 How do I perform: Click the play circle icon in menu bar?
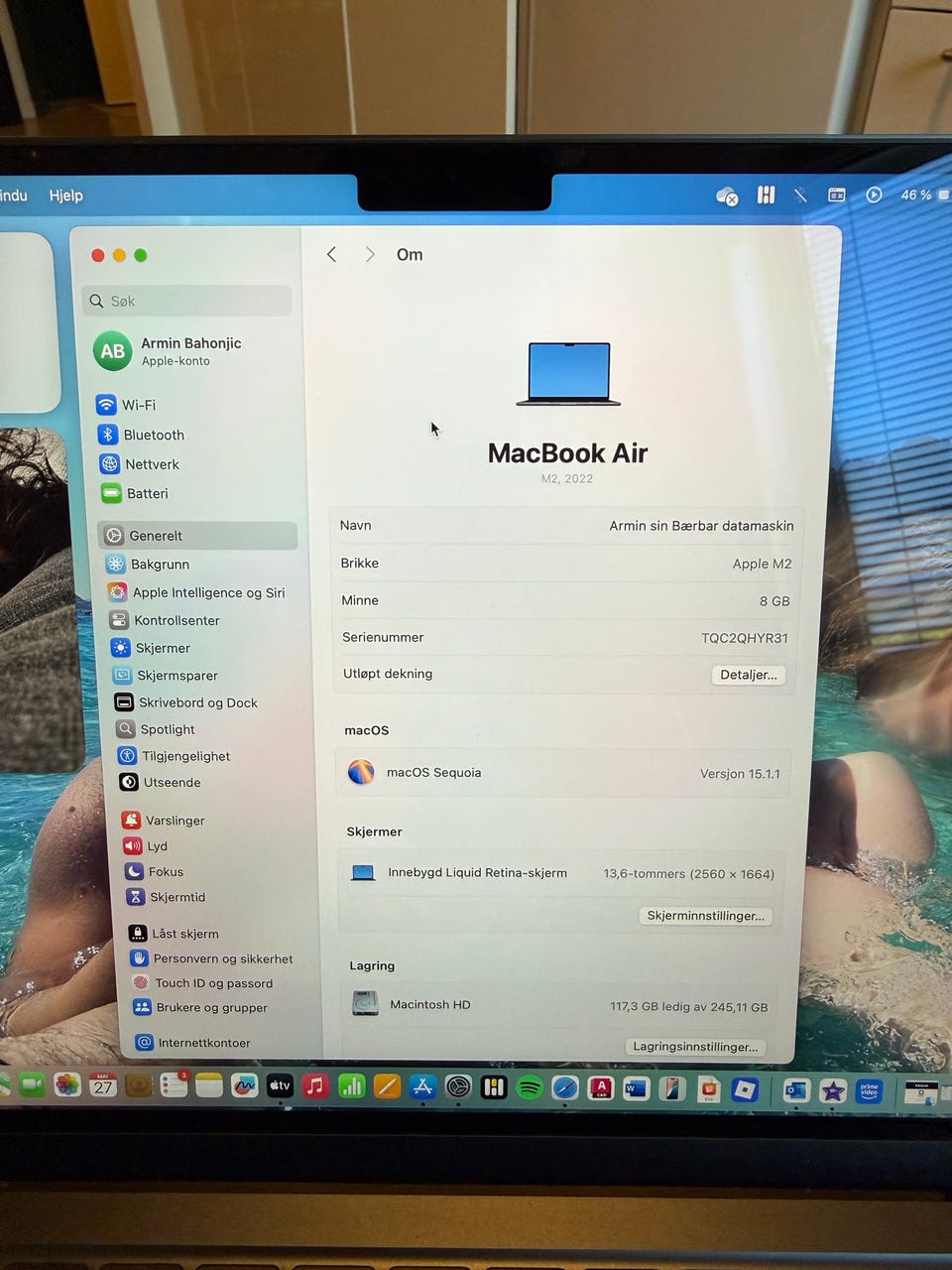[x=874, y=194]
